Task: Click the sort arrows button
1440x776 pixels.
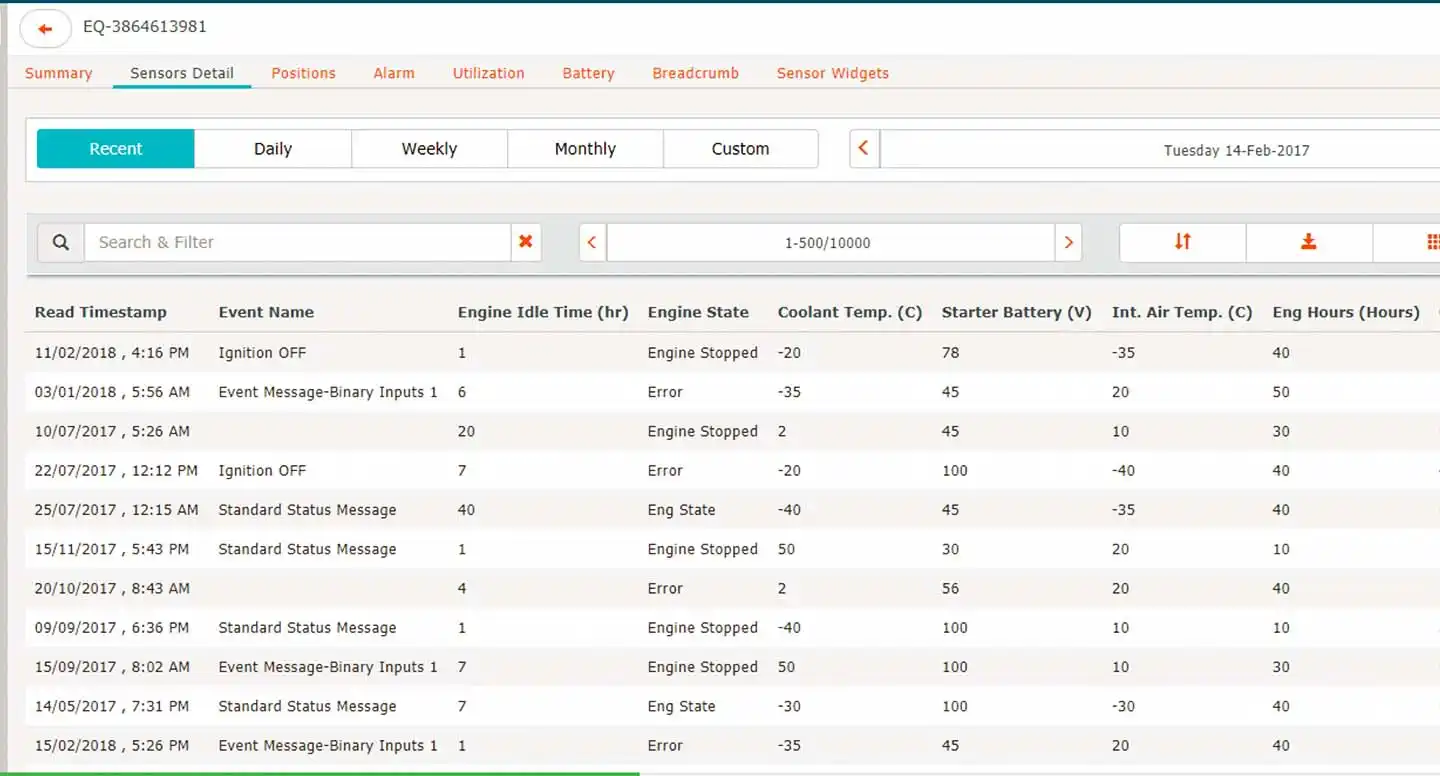Action: point(1183,242)
